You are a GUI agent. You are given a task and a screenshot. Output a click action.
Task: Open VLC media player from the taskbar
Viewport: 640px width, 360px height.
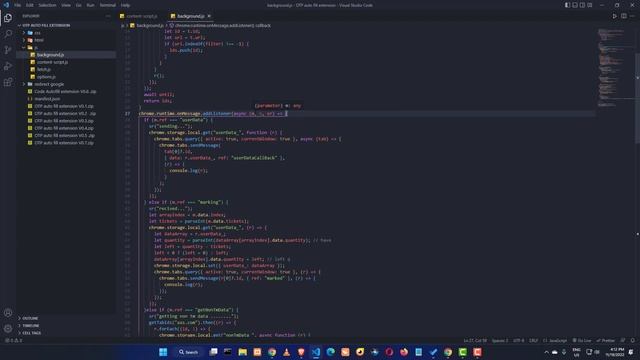[287, 352]
